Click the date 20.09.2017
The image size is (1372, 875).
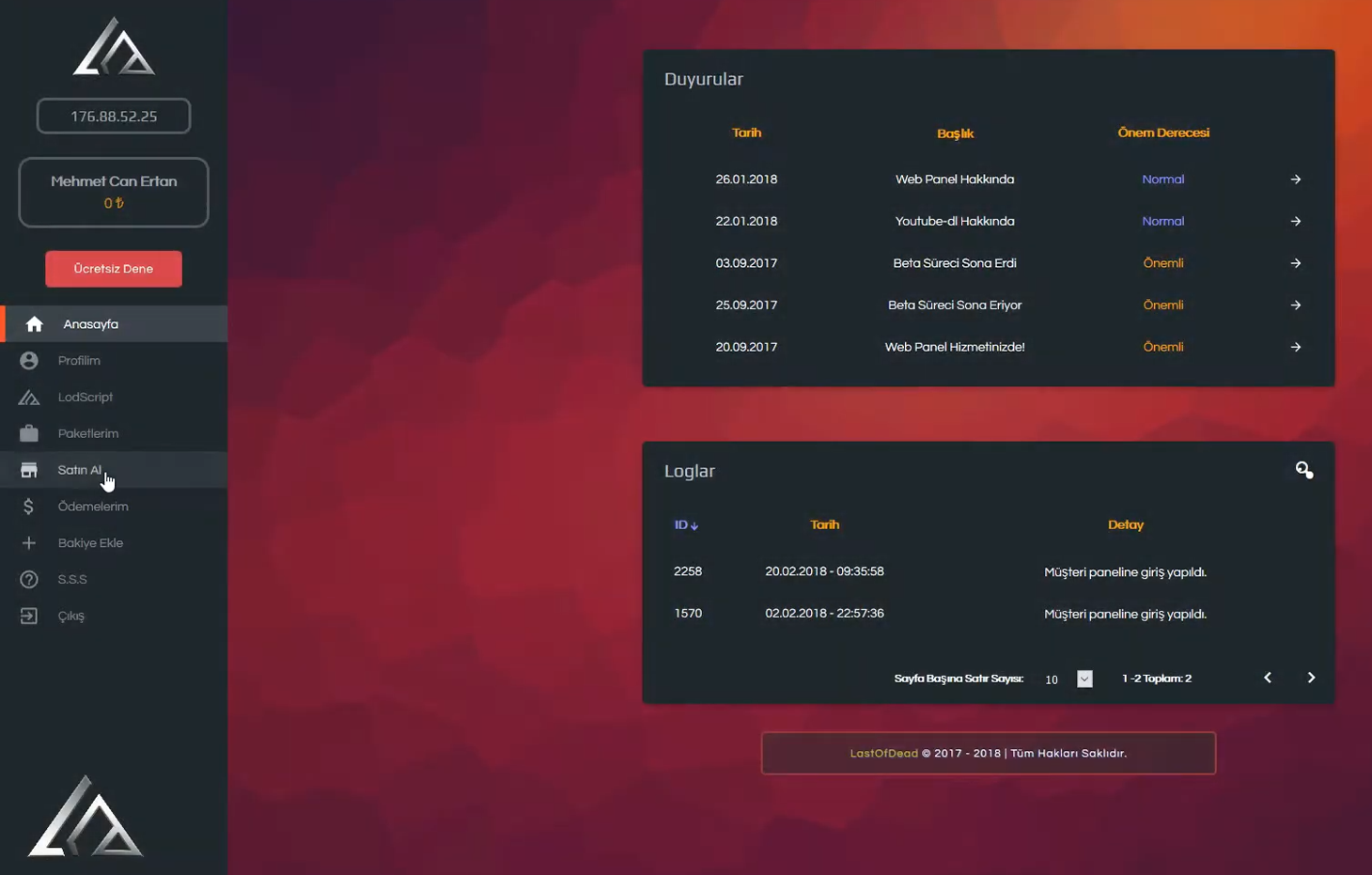point(746,347)
